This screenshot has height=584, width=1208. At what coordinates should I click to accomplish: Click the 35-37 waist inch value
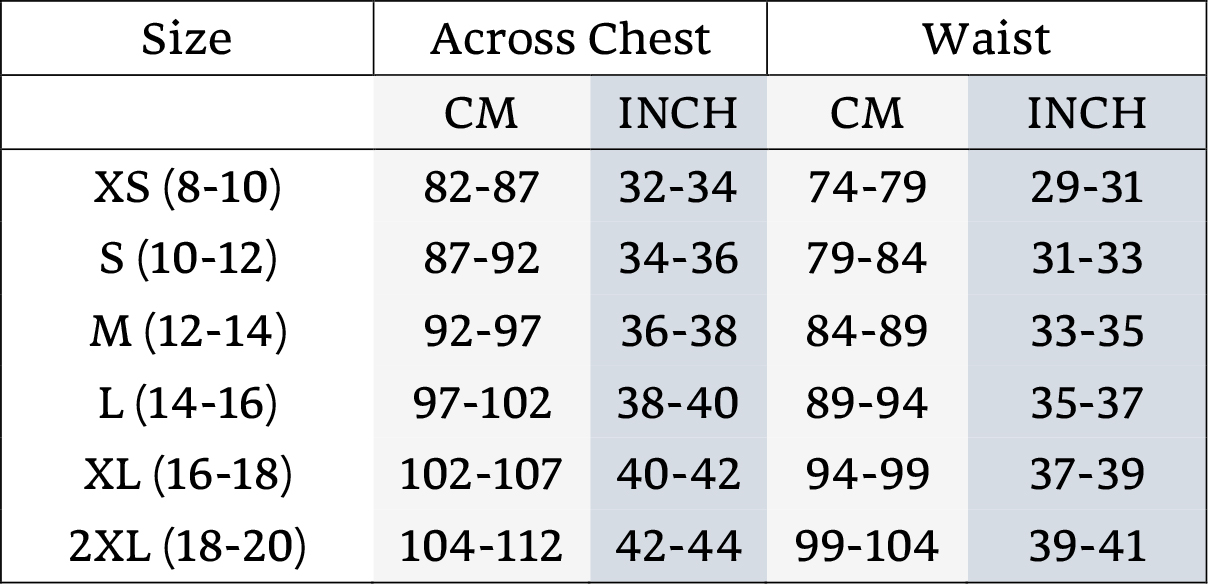pos(1086,403)
